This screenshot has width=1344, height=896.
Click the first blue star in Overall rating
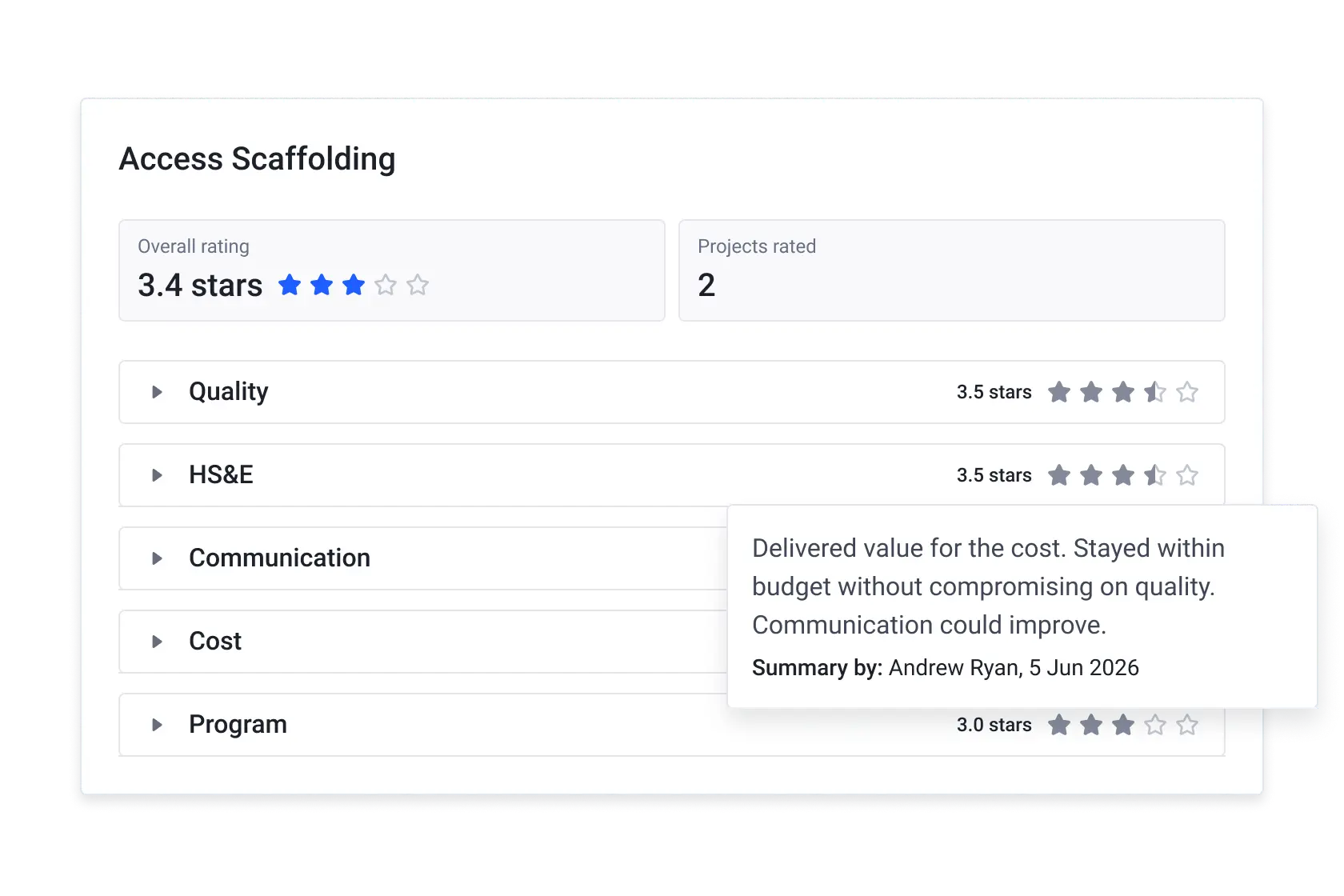click(290, 285)
